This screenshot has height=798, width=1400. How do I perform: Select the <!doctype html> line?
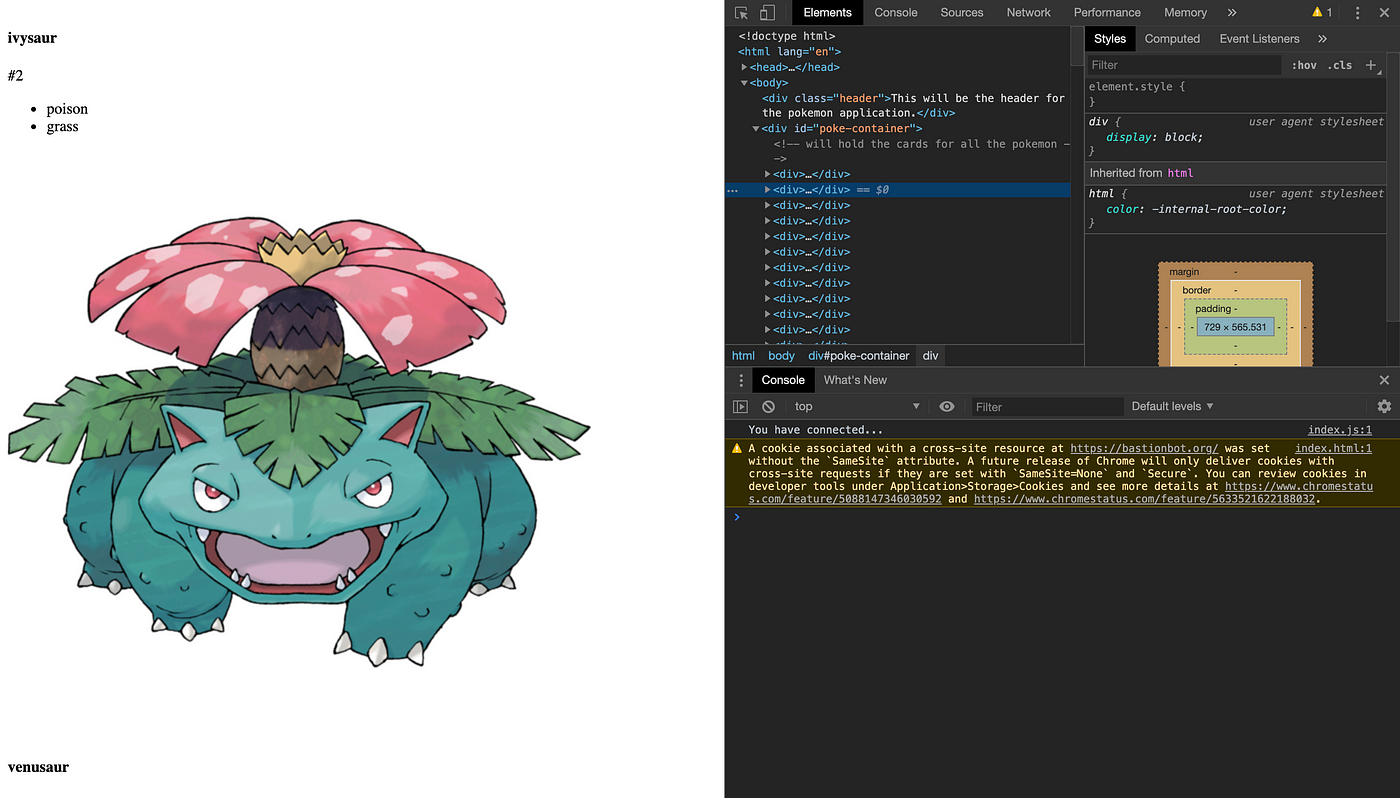click(x=787, y=36)
